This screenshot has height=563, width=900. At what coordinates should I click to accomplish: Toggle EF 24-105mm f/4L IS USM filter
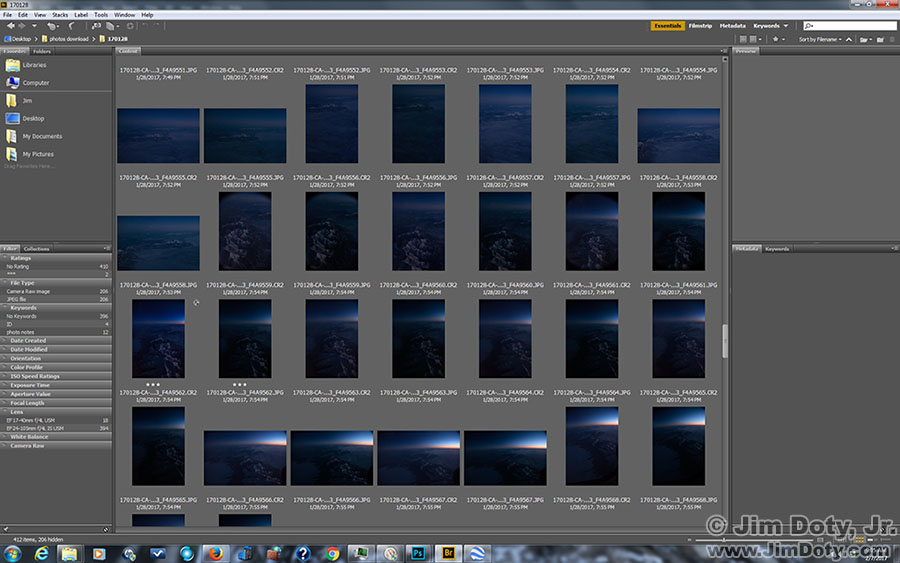pyautogui.click(x=56, y=428)
